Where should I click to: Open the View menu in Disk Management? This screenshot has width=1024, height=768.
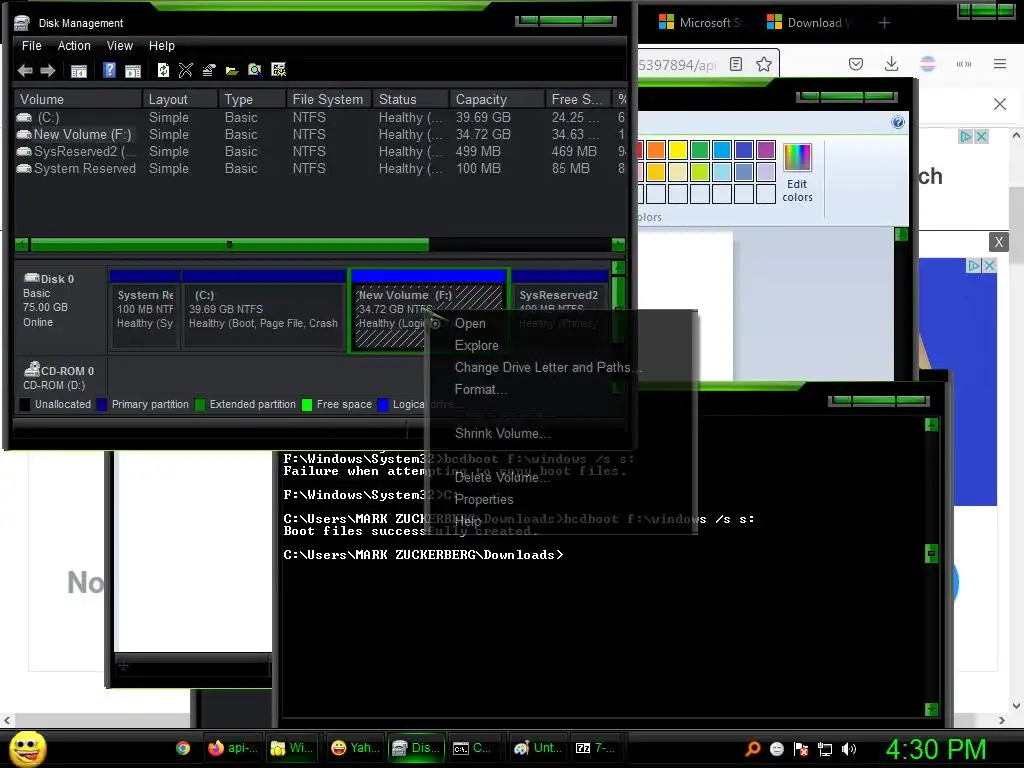[x=120, y=46]
